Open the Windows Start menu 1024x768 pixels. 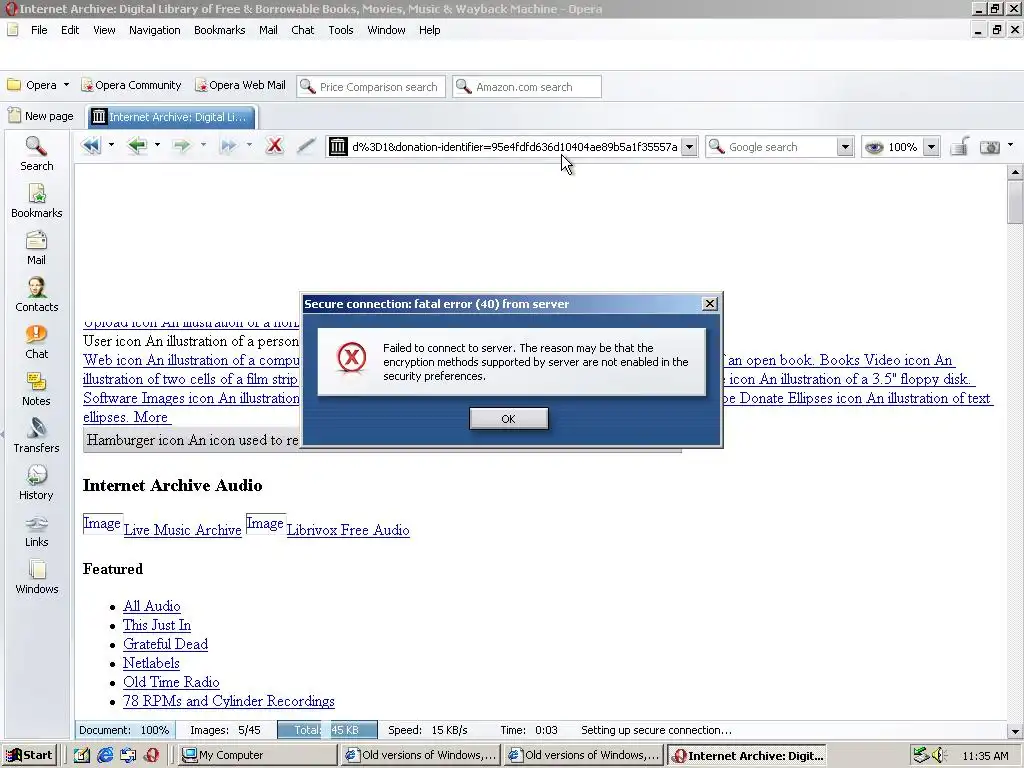[29, 755]
